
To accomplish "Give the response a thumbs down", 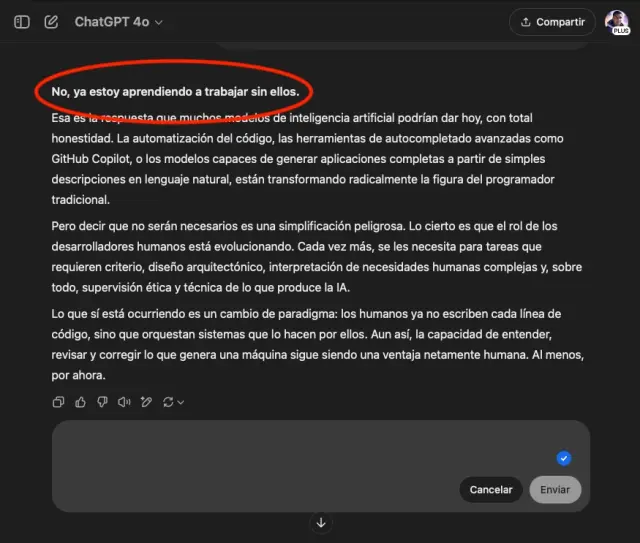I will (x=102, y=402).
